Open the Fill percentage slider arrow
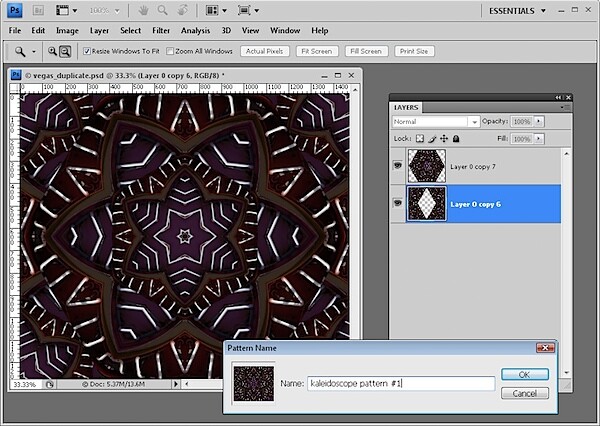The image size is (600, 426). pyautogui.click(x=539, y=139)
